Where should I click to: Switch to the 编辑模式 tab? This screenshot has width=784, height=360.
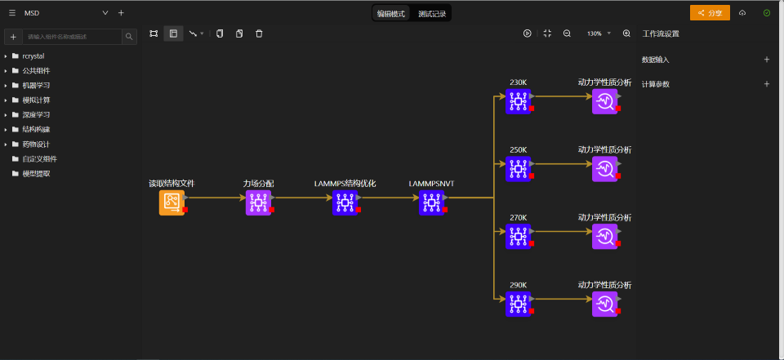click(x=391, y=14)
